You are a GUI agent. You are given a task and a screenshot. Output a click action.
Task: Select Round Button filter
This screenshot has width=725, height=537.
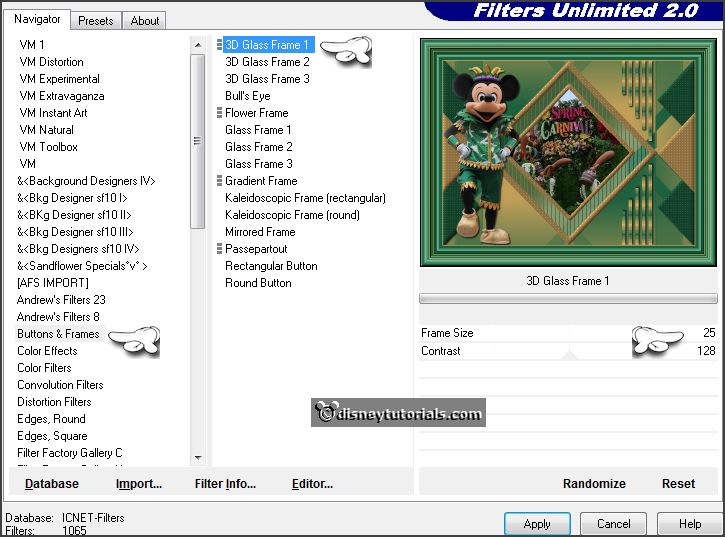[x=258, y=283]
